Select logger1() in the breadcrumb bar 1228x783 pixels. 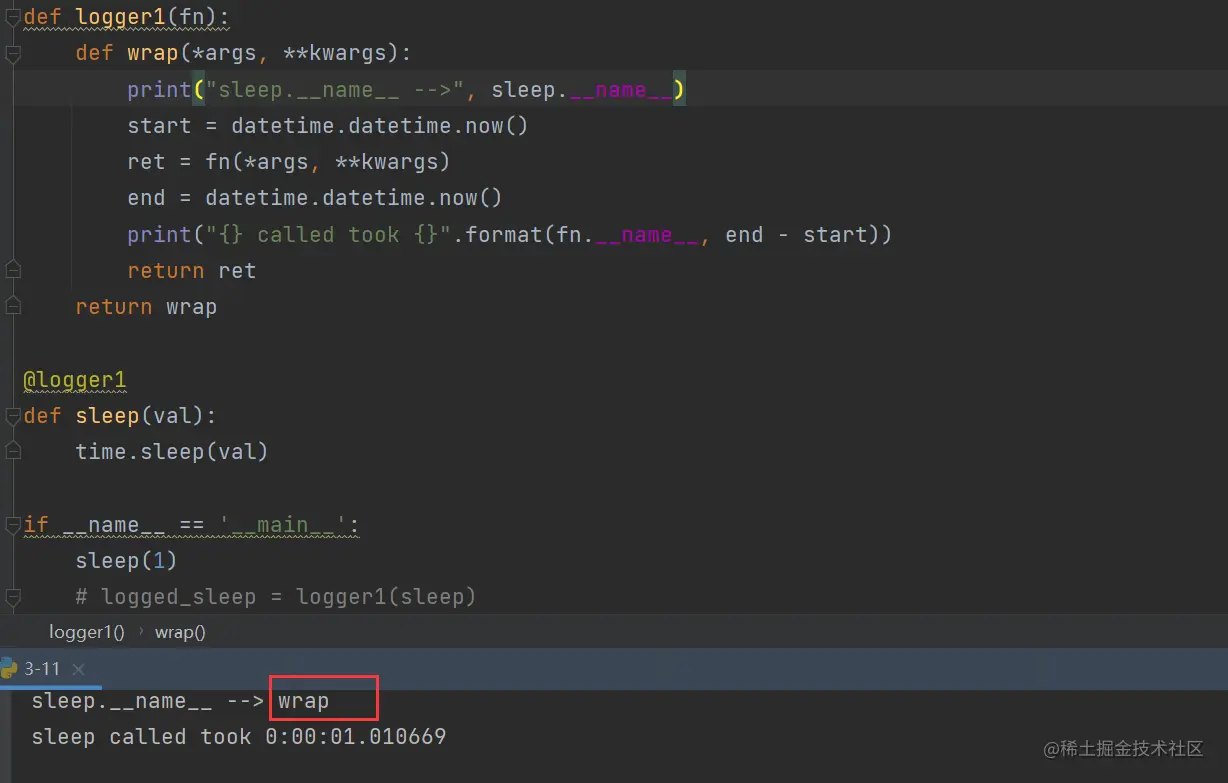[87, 632]
